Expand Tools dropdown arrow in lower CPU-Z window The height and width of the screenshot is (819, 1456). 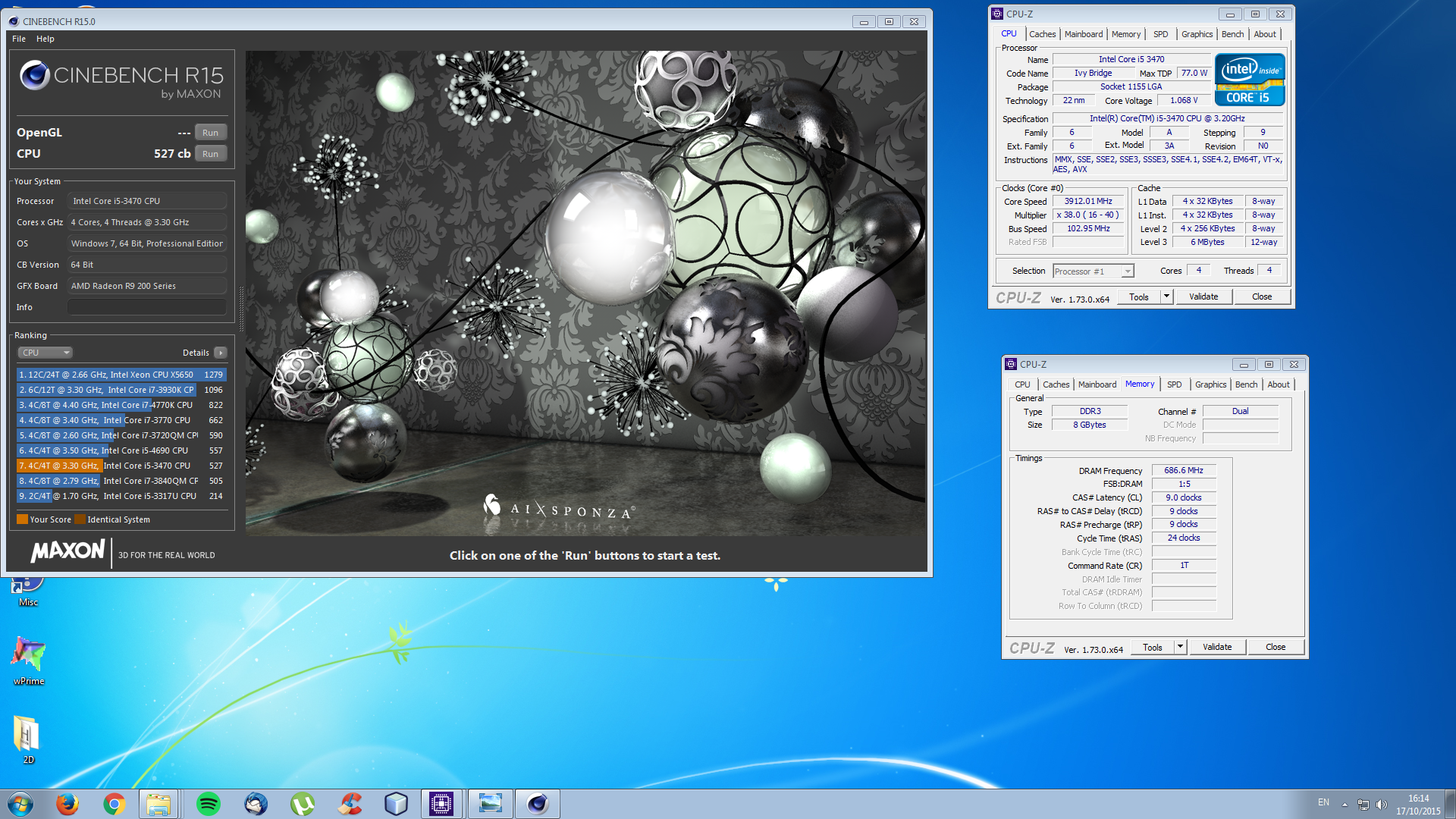(1181, 648)
